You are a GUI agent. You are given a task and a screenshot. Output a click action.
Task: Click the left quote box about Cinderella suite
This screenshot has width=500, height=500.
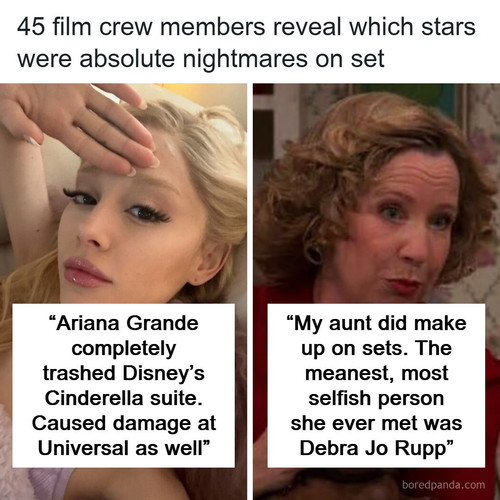124,385
